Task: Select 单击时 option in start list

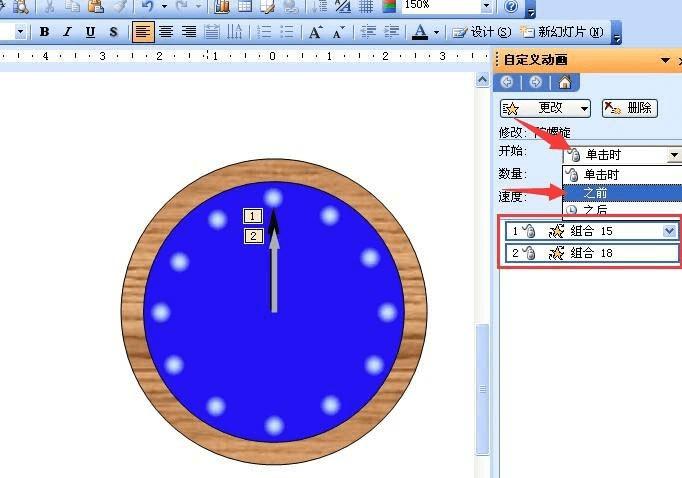Action: coord(622,174)
